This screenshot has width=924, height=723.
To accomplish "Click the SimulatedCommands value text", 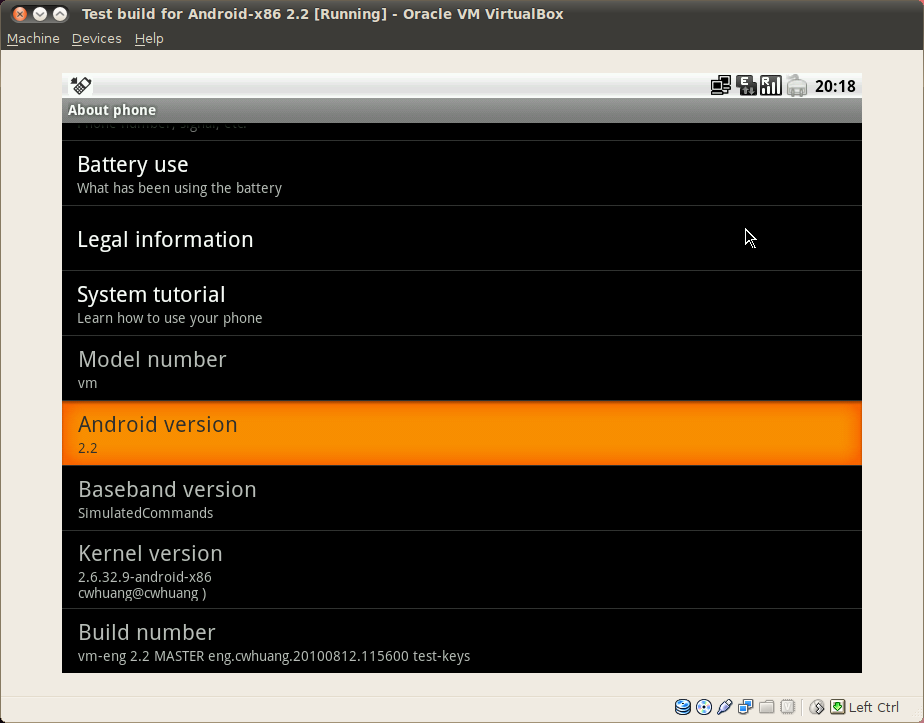I will (146, 513).
